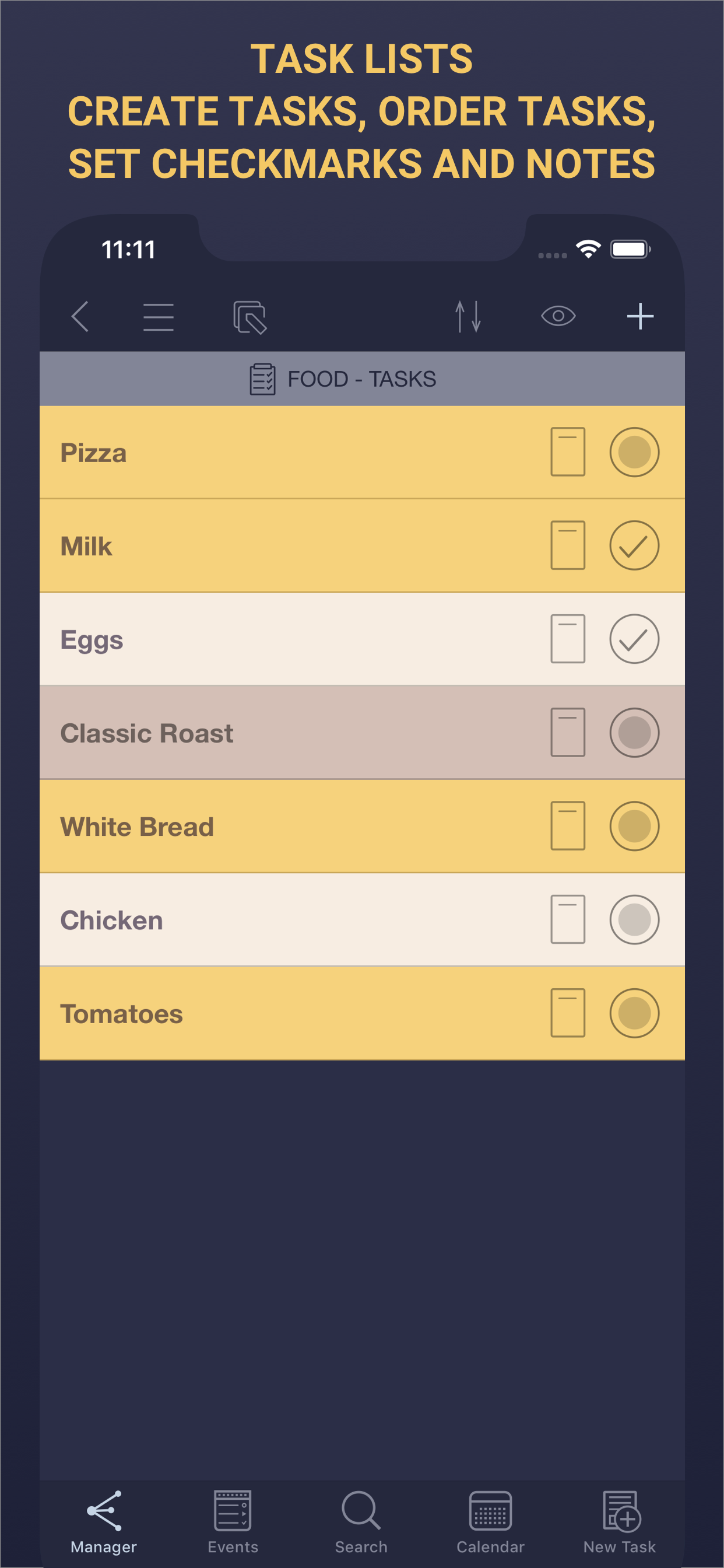Tap the back arrow icon

click(80, 317)
